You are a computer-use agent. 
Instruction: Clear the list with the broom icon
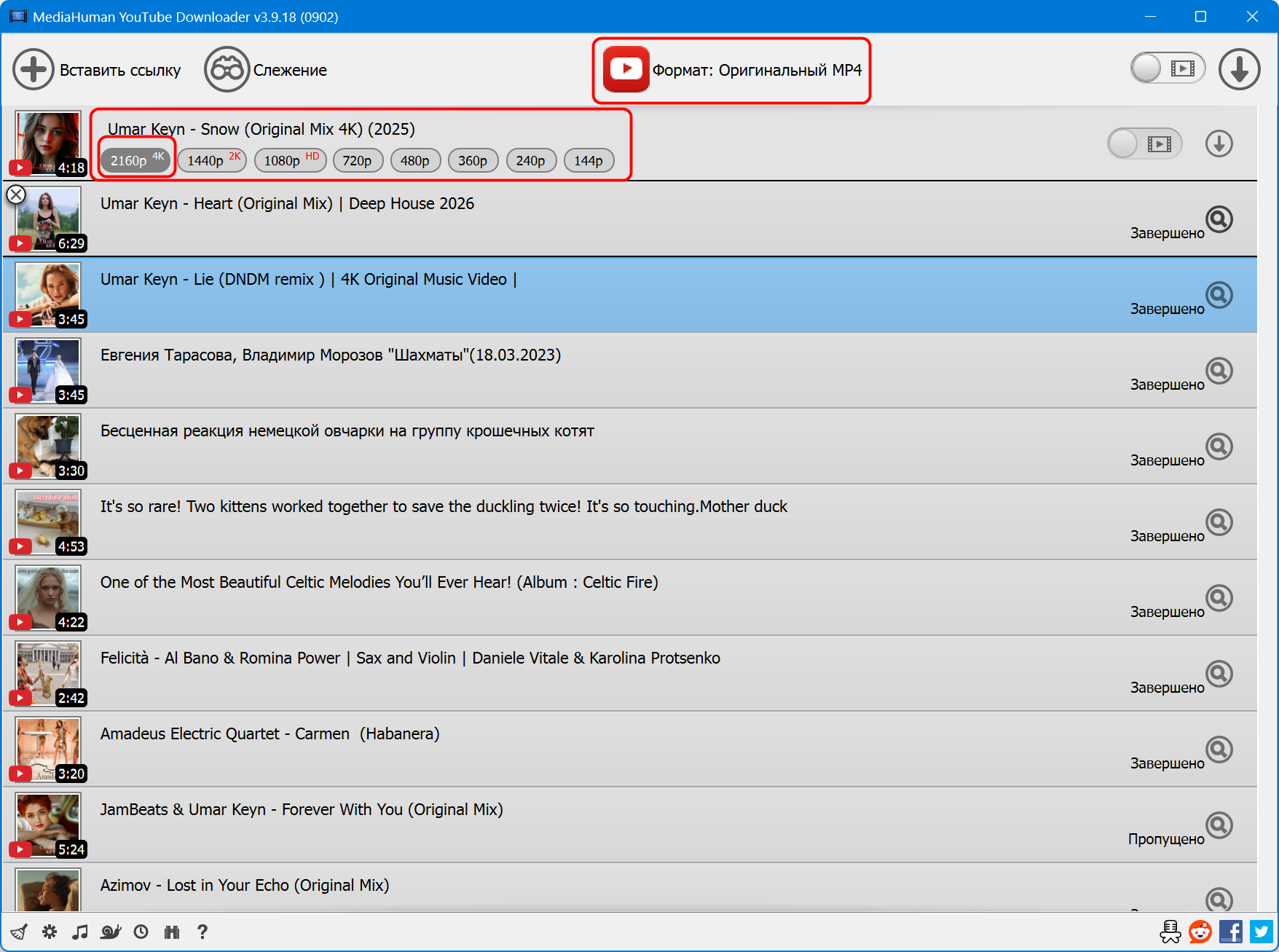point(19,932)
